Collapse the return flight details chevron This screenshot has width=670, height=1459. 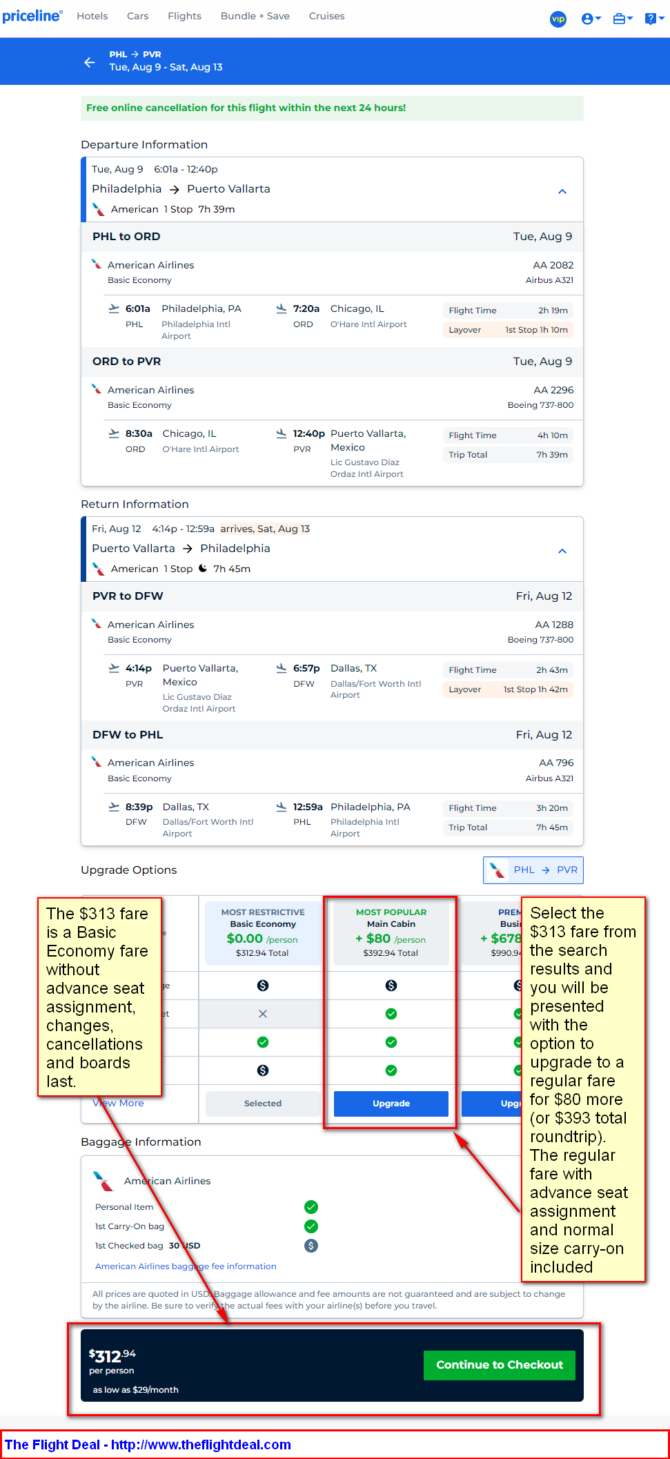(562, 551)
